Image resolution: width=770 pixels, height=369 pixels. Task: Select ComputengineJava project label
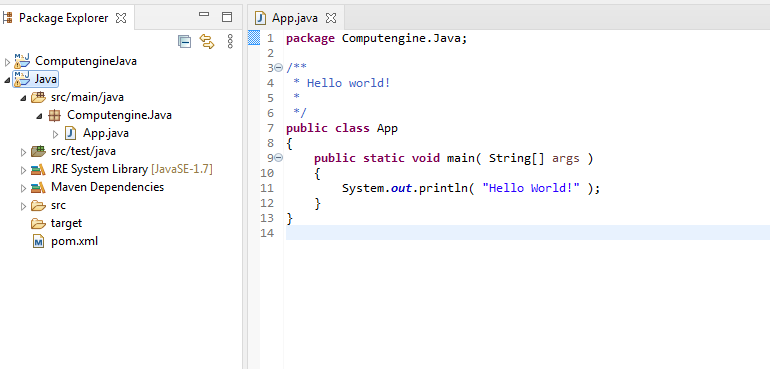click(x=86, y=61)
